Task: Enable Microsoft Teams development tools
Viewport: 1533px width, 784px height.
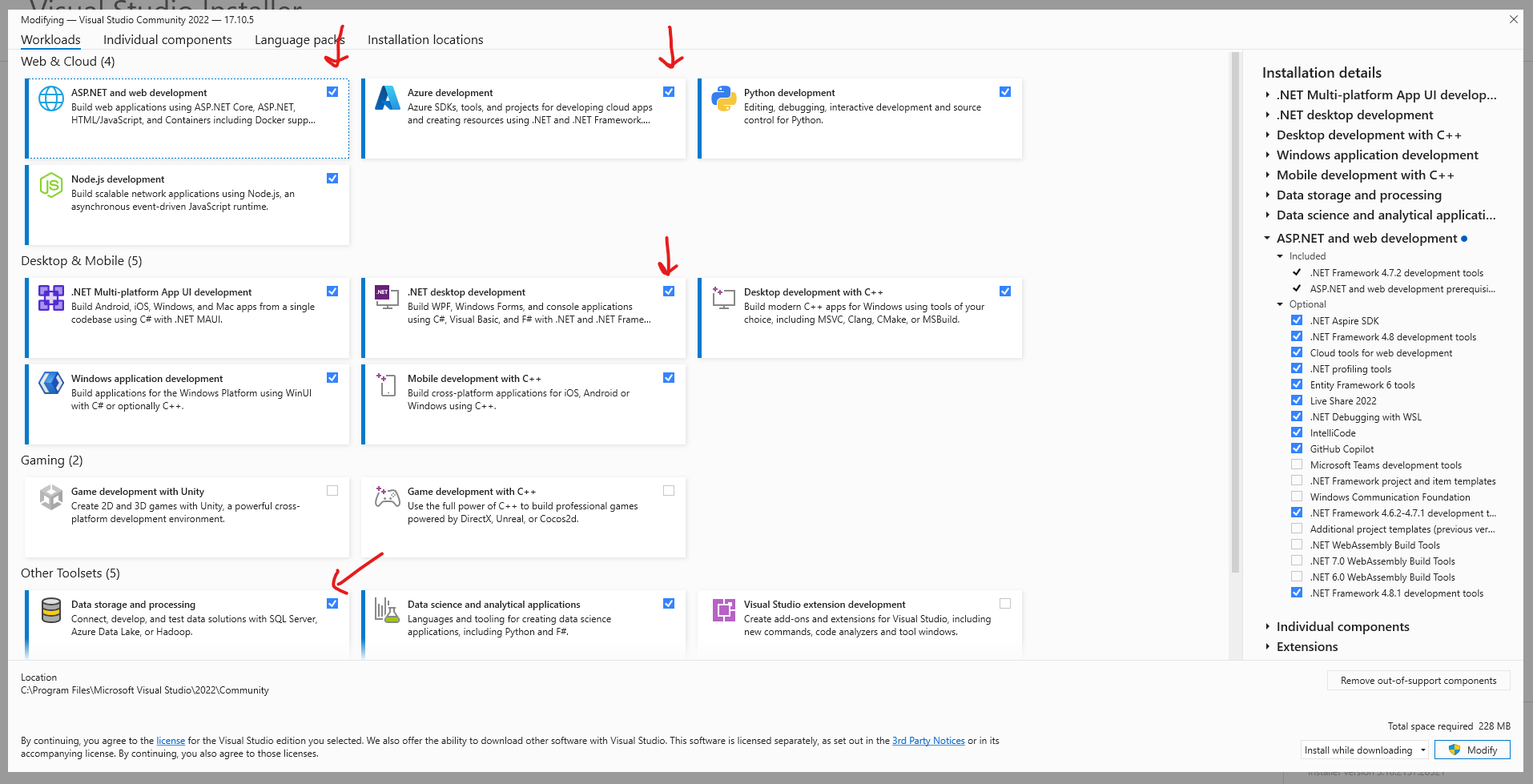Action: (1297, 464)
